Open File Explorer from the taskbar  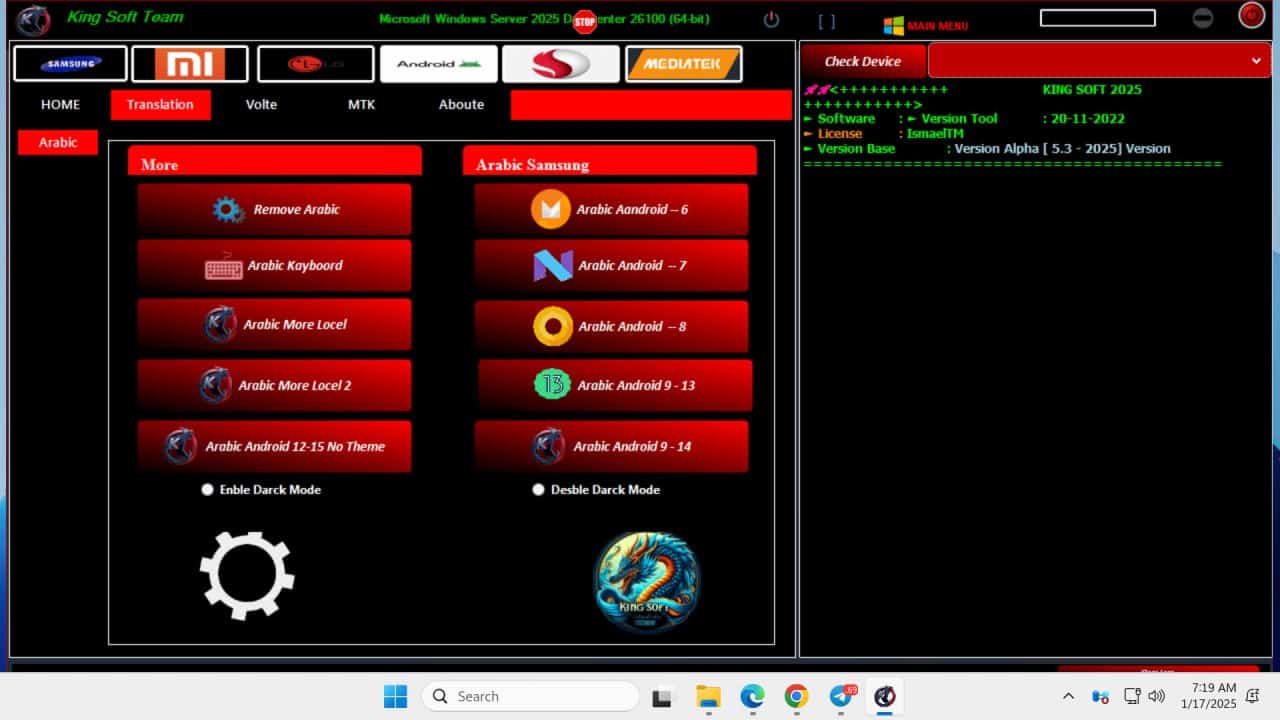pyautogui.click(x=708, y=696)
